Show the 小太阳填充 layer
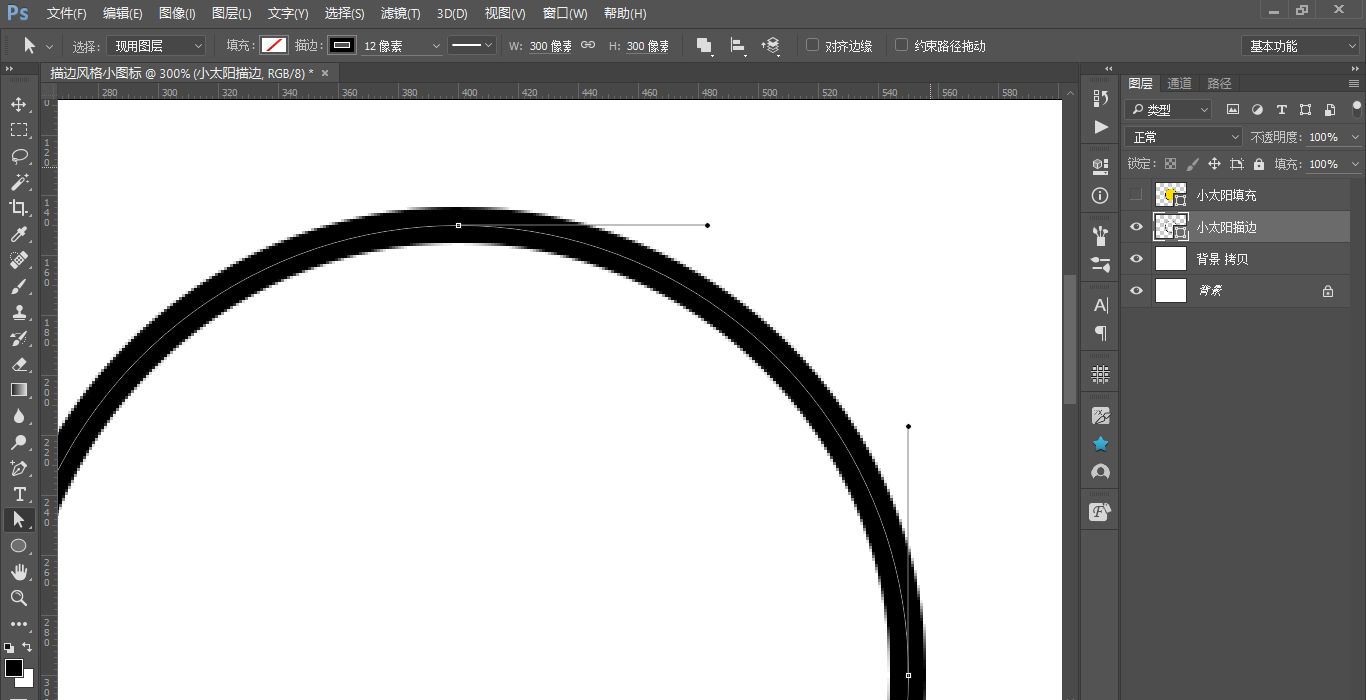Screen dimensions: 1366x700 [1135, 195]
